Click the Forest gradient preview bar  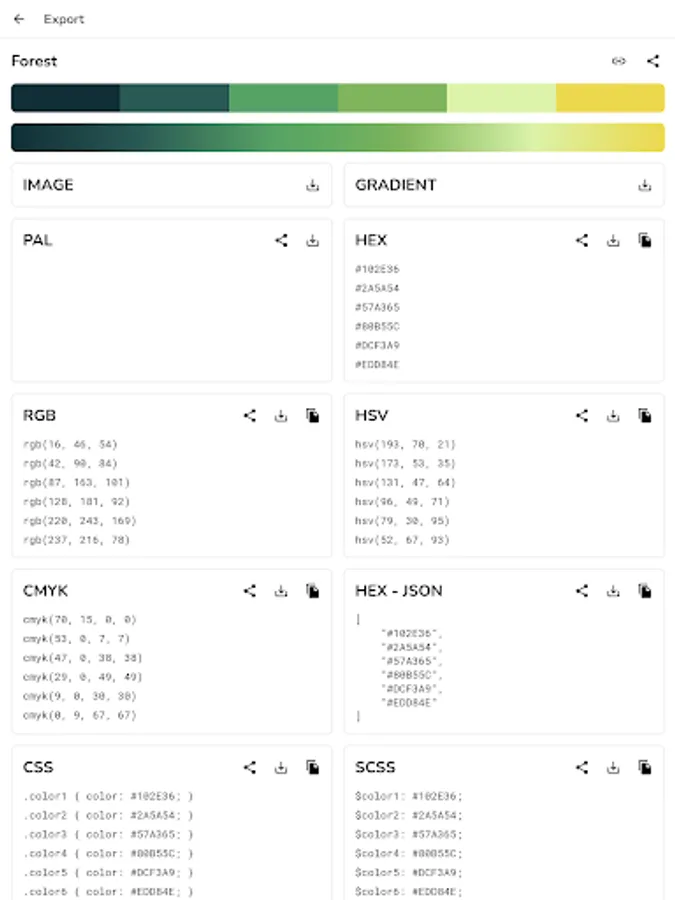(337, 137)
